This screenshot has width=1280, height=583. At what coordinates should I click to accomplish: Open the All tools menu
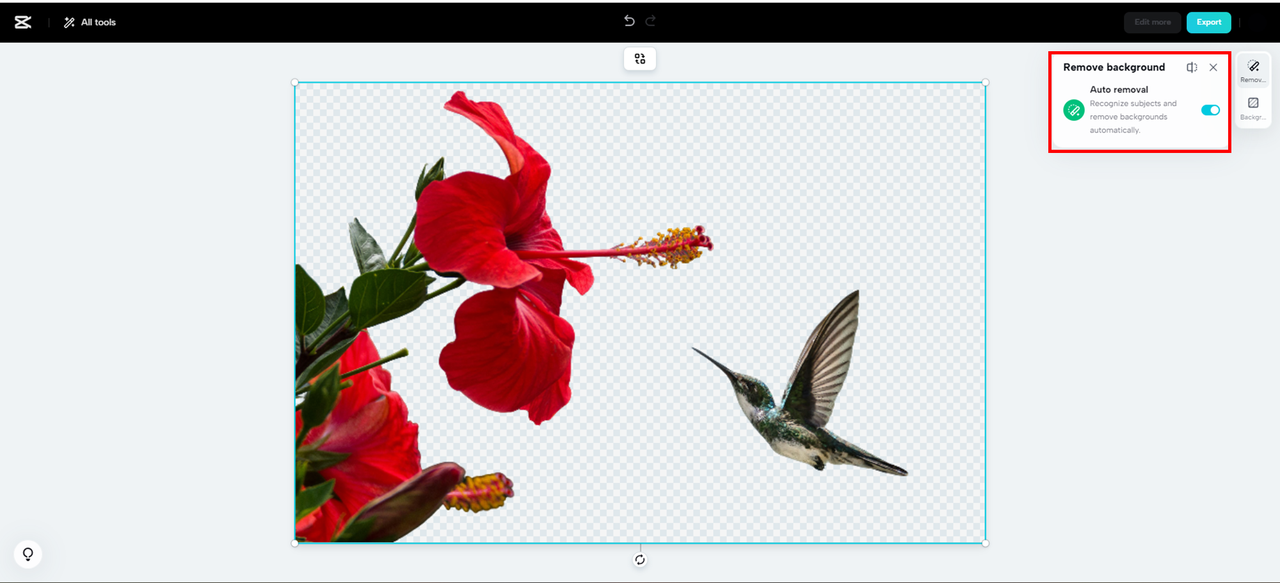90,22
